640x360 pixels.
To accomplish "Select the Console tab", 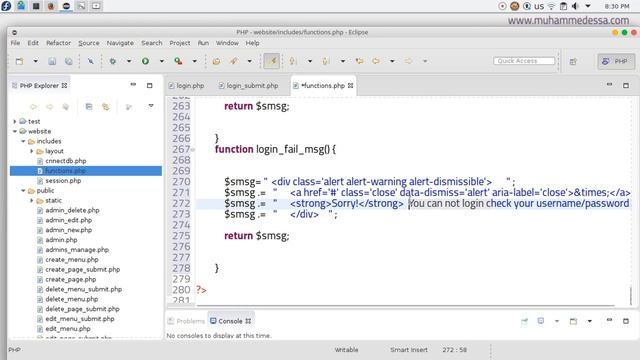I will [x=230, y=321].
